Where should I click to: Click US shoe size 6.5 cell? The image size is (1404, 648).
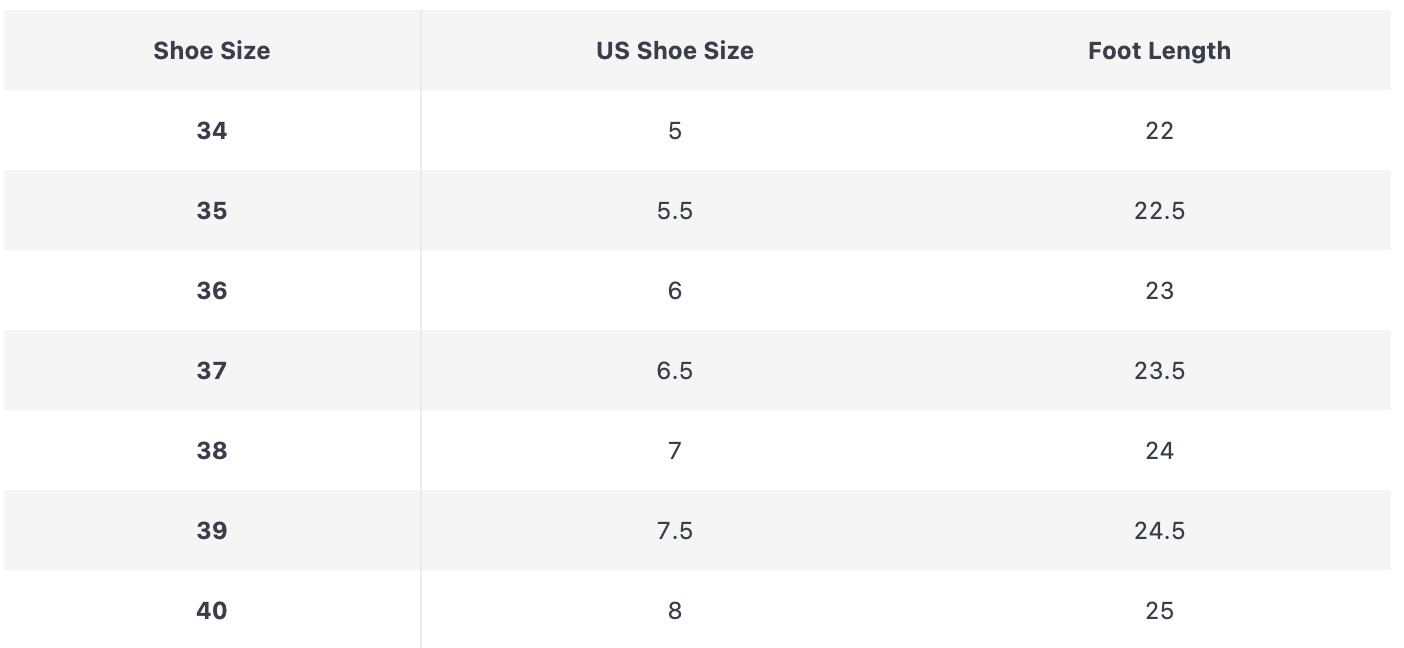pos(675,371)
